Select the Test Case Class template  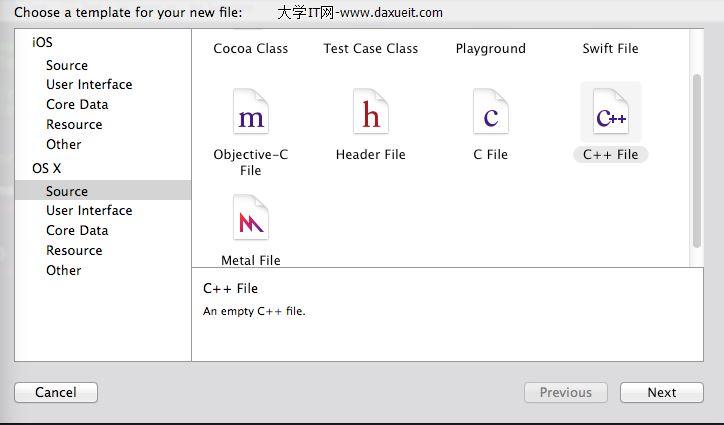(x=371, y=48)
